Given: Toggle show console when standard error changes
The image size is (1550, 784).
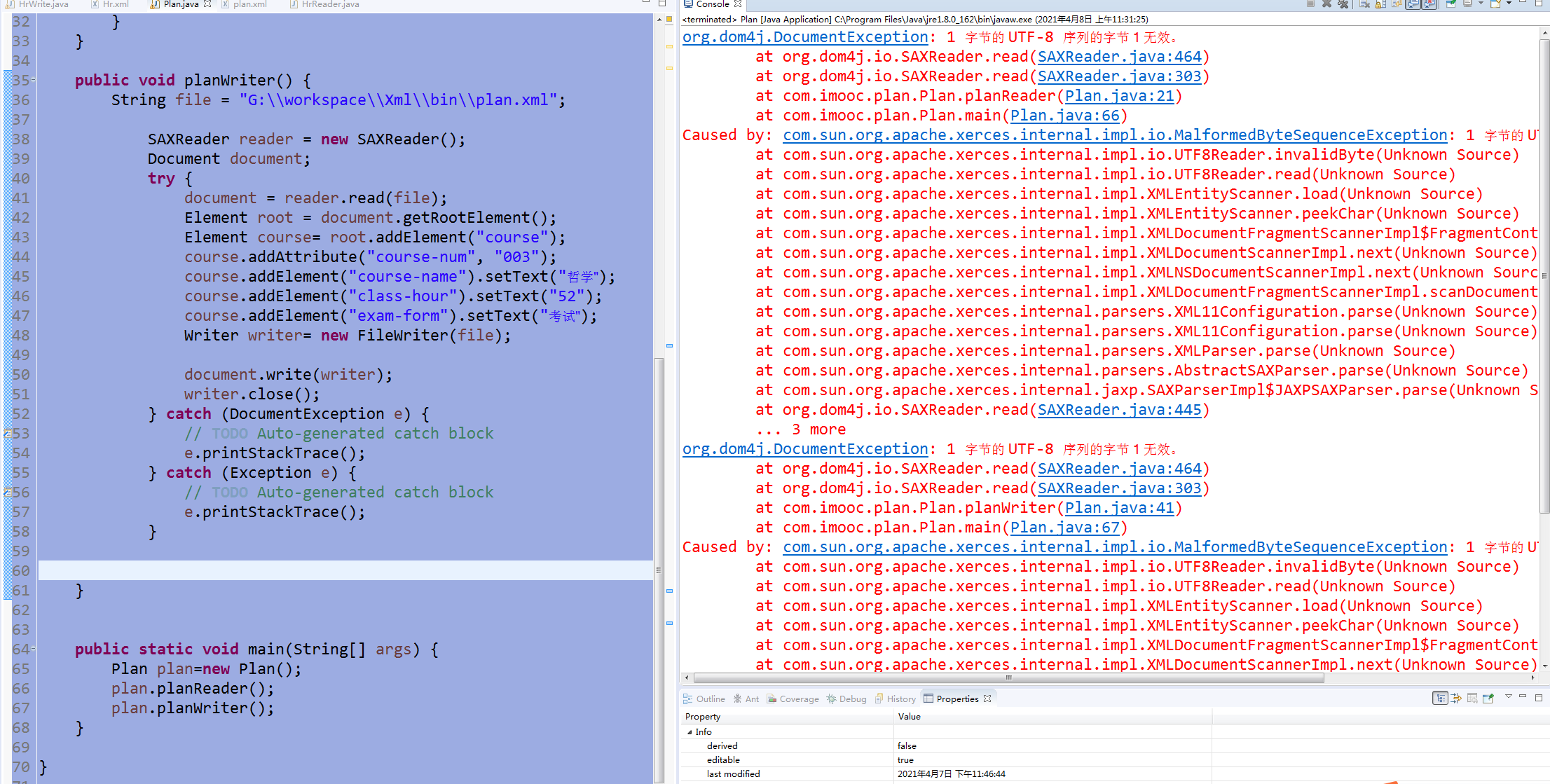Looking at the screenshot, I should pyautogui.click(x=1430, y=4).
